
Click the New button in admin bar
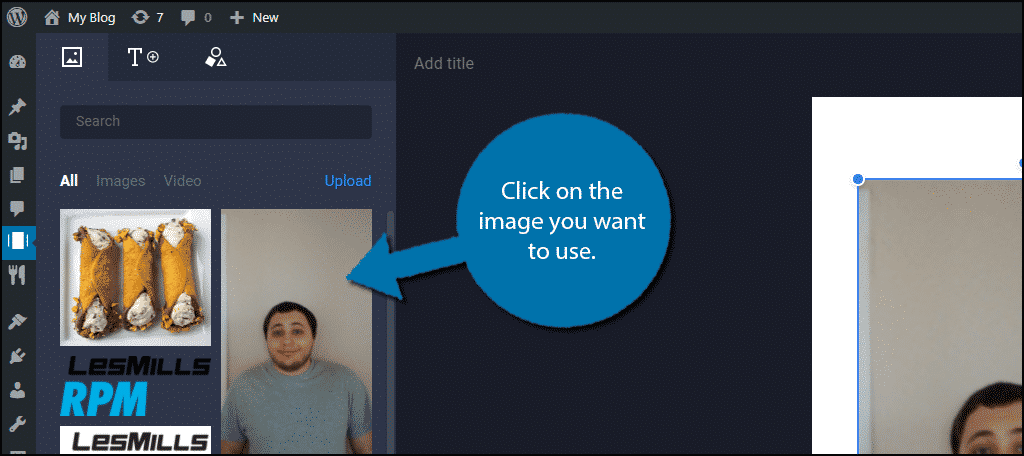255,18
